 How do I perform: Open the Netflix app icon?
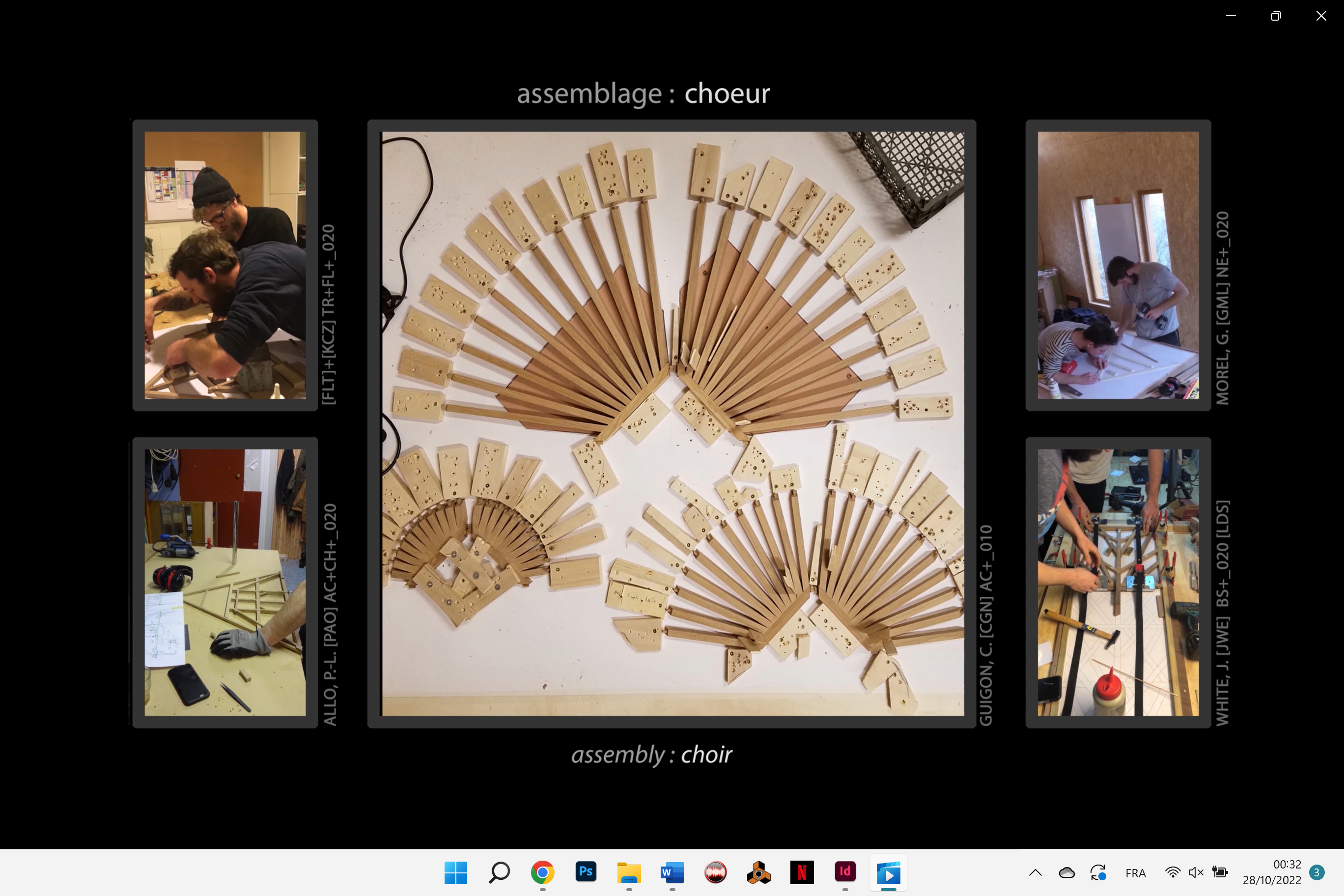pos(802,872)
